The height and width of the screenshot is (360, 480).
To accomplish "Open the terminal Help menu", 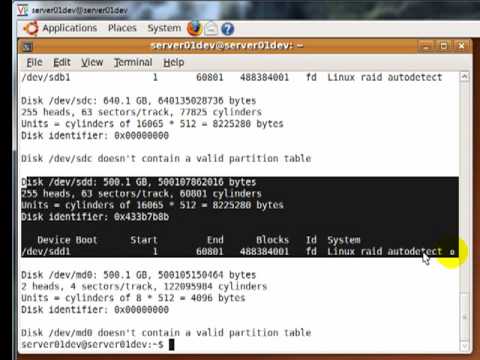I will pyautogui.click(x=174, y=62).
